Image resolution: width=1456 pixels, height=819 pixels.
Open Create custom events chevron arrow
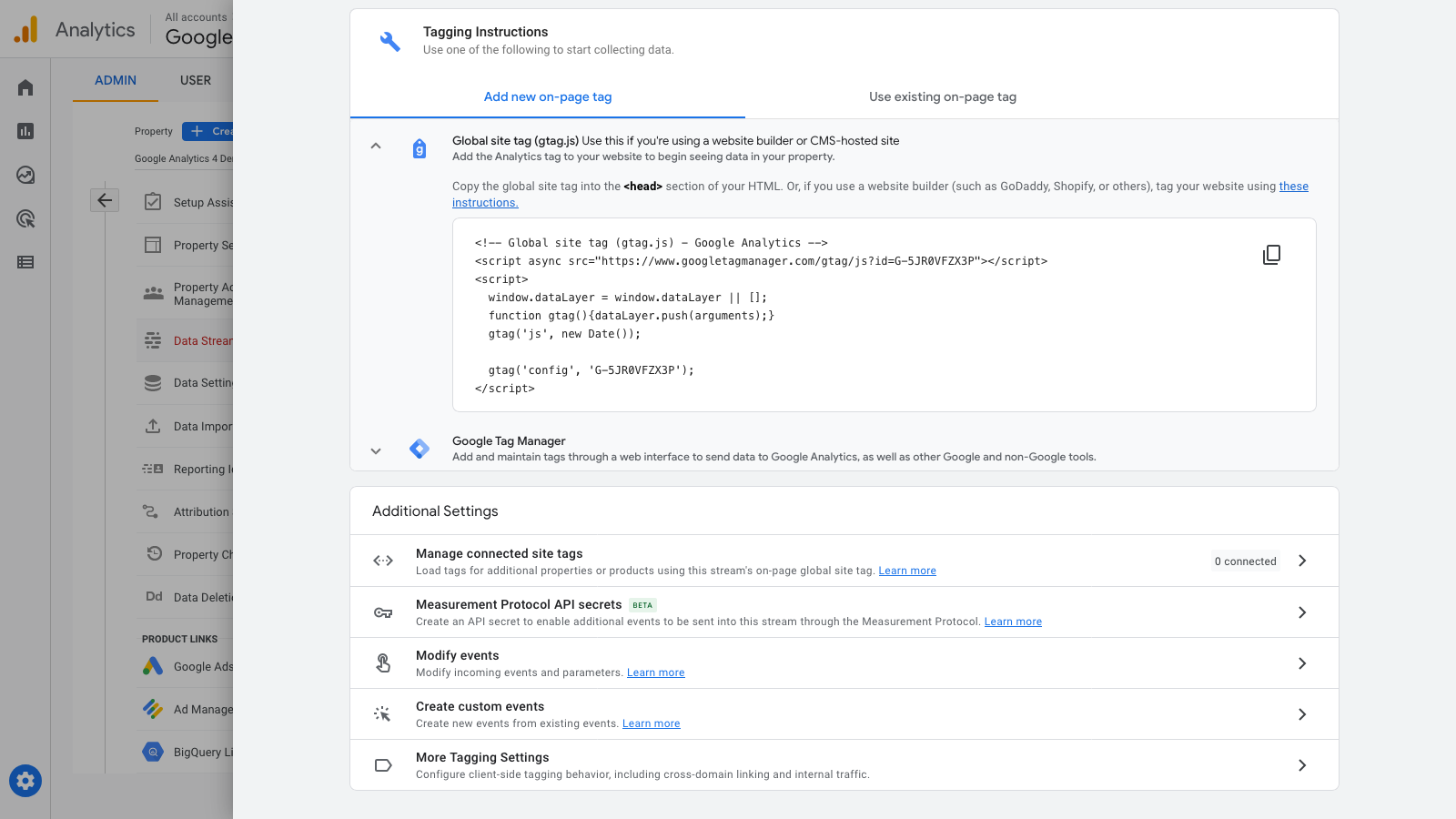pos(1302,714)
